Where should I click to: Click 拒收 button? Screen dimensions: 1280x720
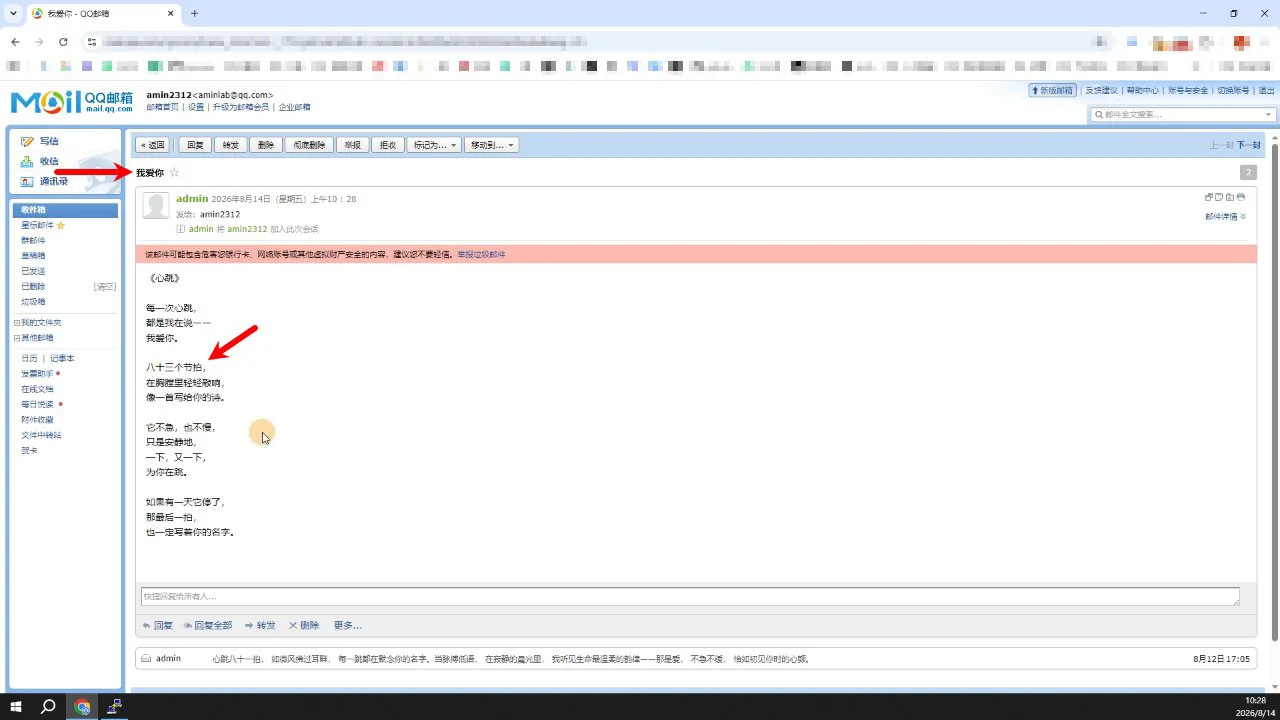387,145
